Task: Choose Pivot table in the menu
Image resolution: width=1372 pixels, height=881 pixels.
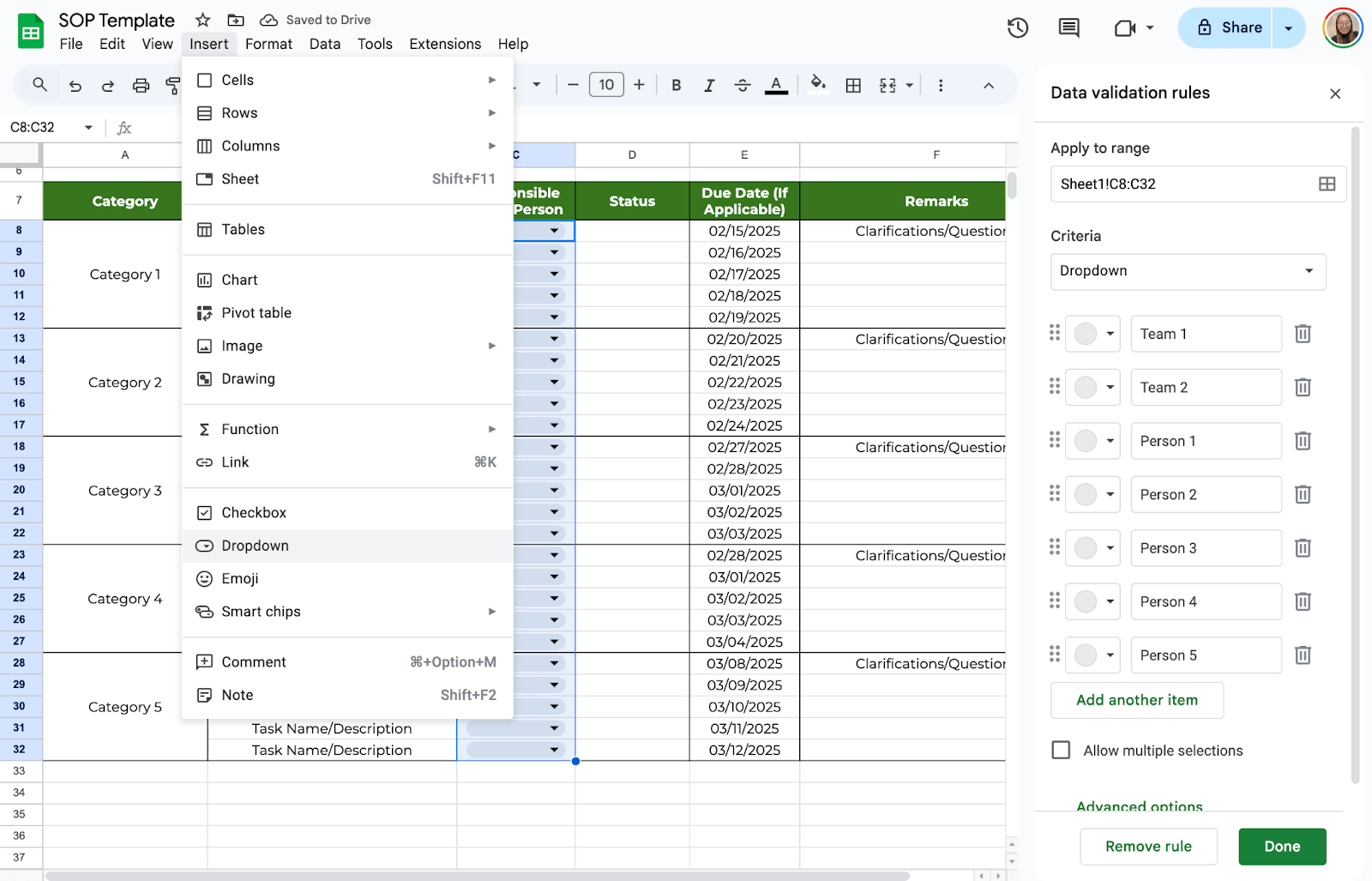Action: [256, 313]
